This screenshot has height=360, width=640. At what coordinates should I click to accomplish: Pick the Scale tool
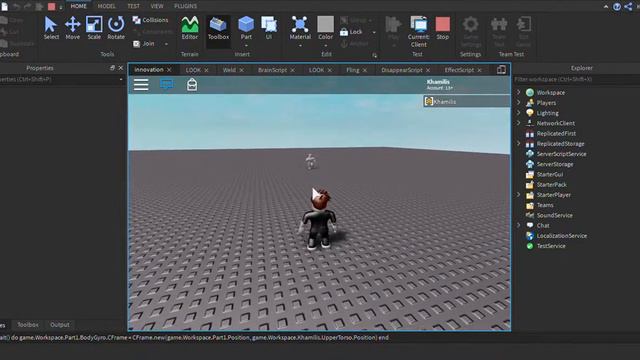point(94,28)
